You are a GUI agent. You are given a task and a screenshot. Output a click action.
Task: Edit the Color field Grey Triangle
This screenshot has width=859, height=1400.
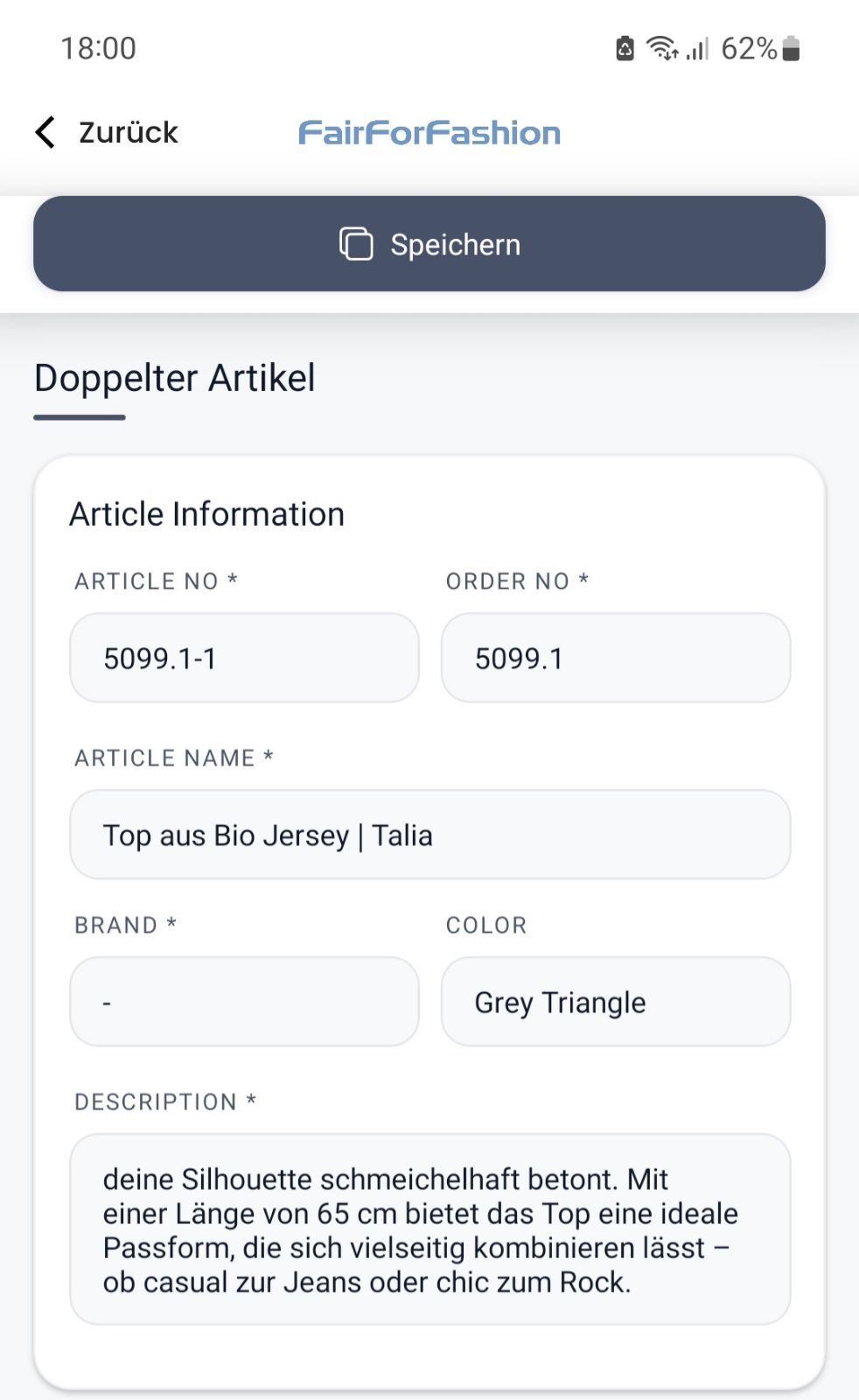point(616,1002)
